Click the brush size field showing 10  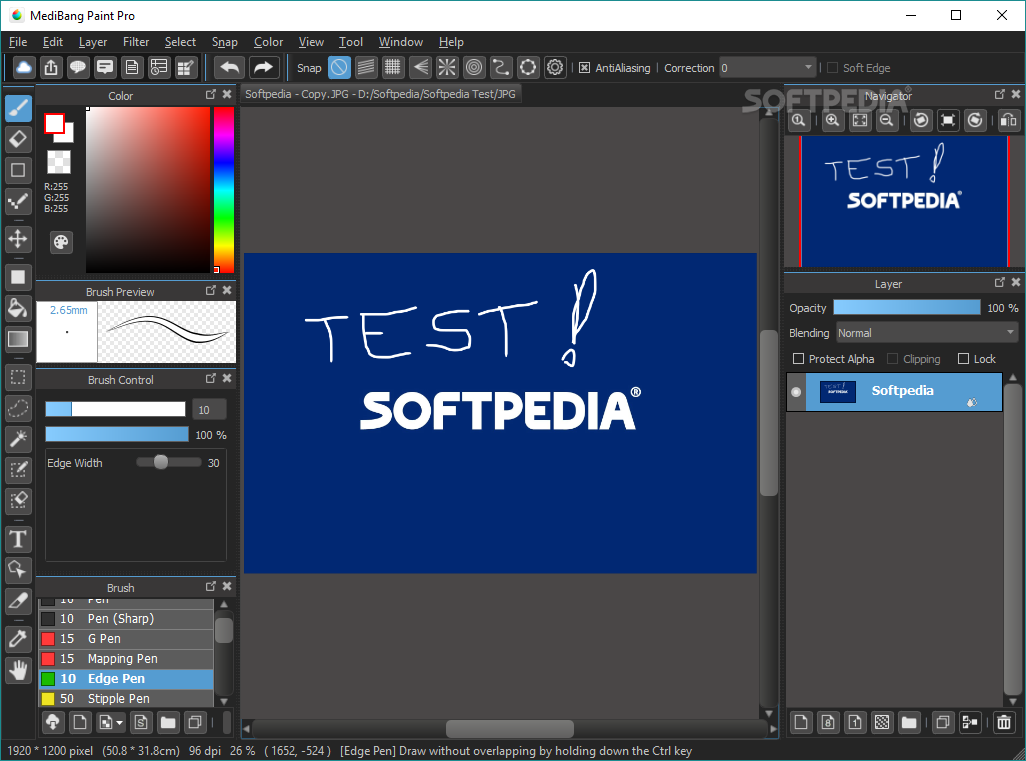(209, 410)
